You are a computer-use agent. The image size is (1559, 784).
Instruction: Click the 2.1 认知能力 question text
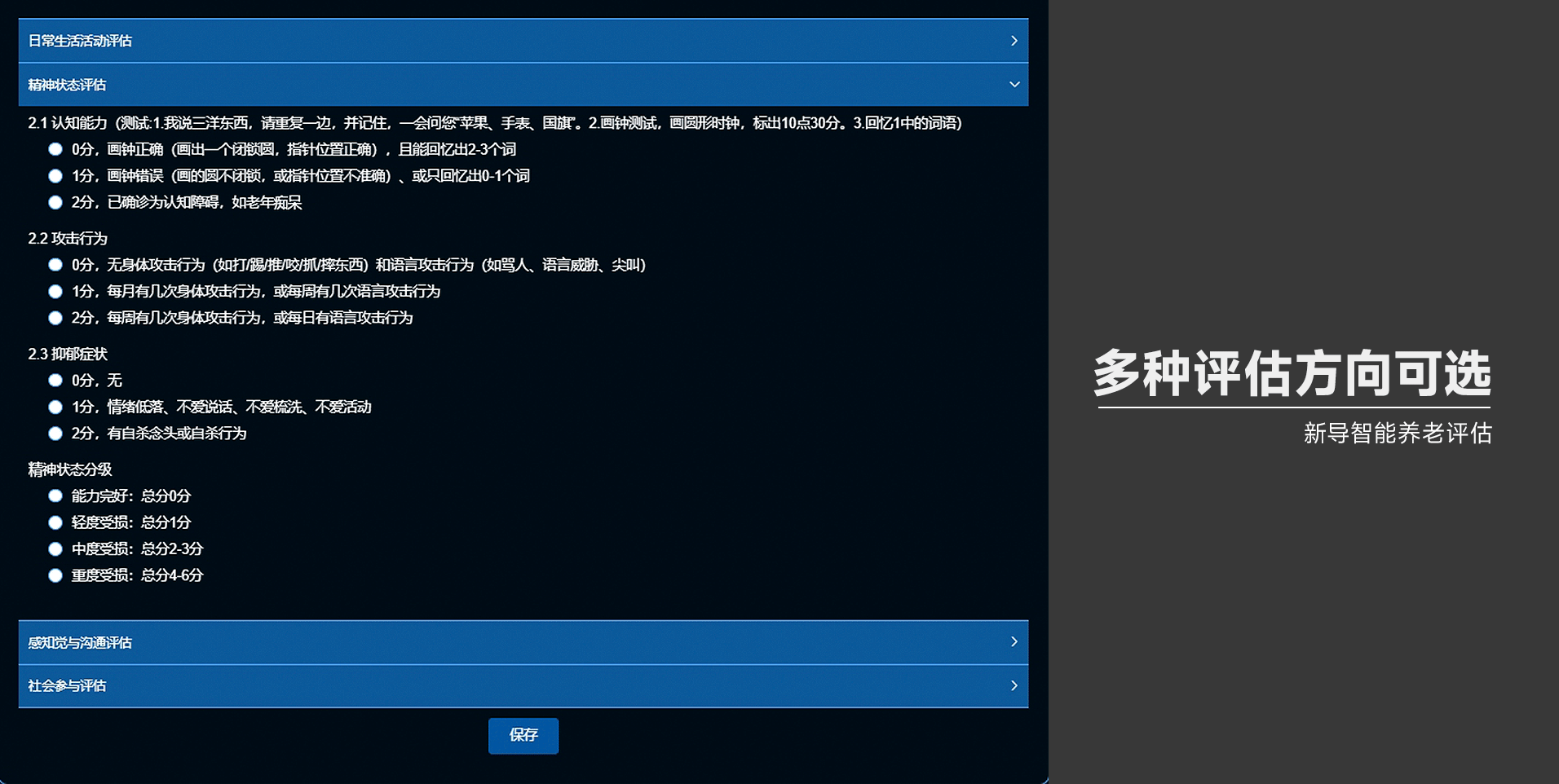coord(495,123)
